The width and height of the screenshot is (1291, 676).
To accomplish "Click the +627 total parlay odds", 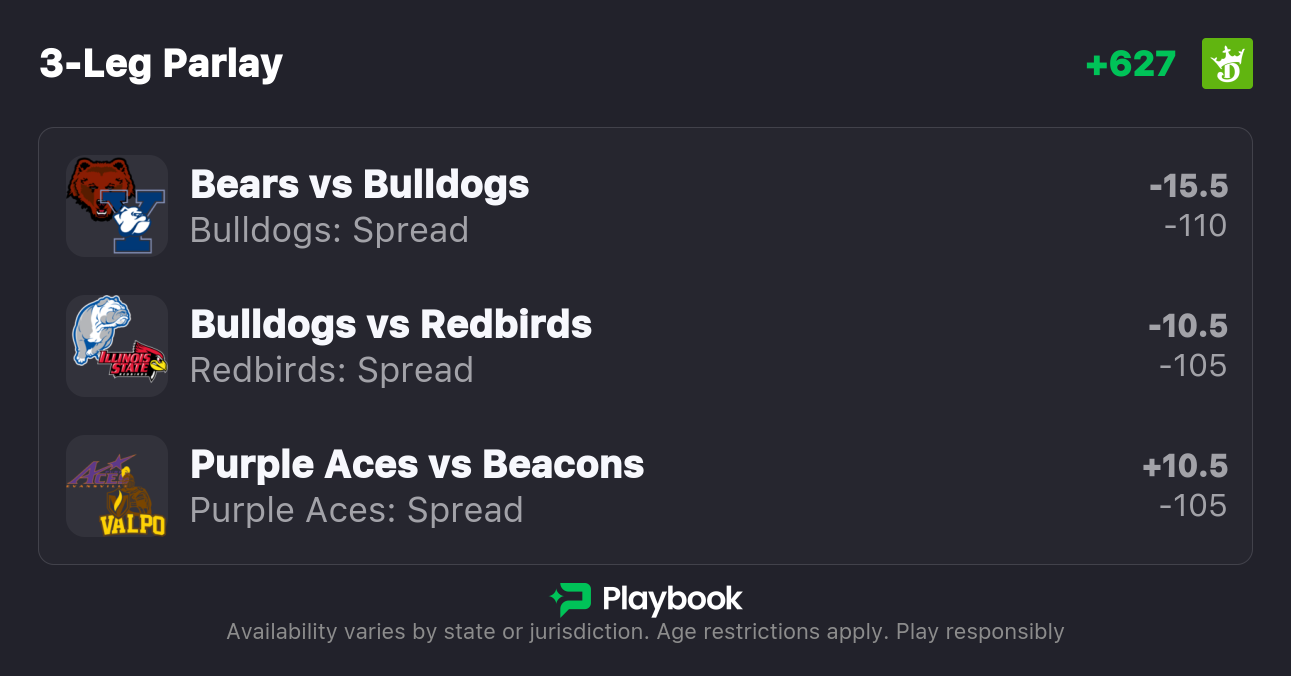I will coord(1131,64).
